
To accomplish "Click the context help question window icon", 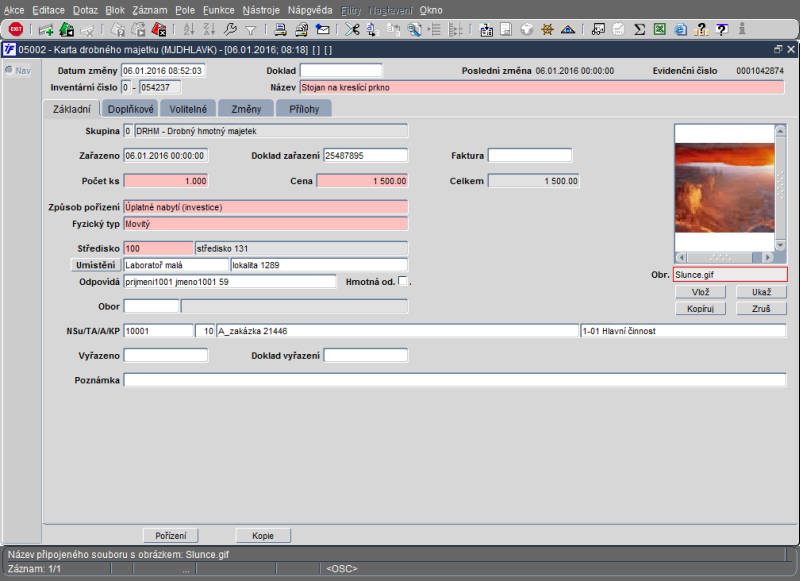I will tap(721, 30).
